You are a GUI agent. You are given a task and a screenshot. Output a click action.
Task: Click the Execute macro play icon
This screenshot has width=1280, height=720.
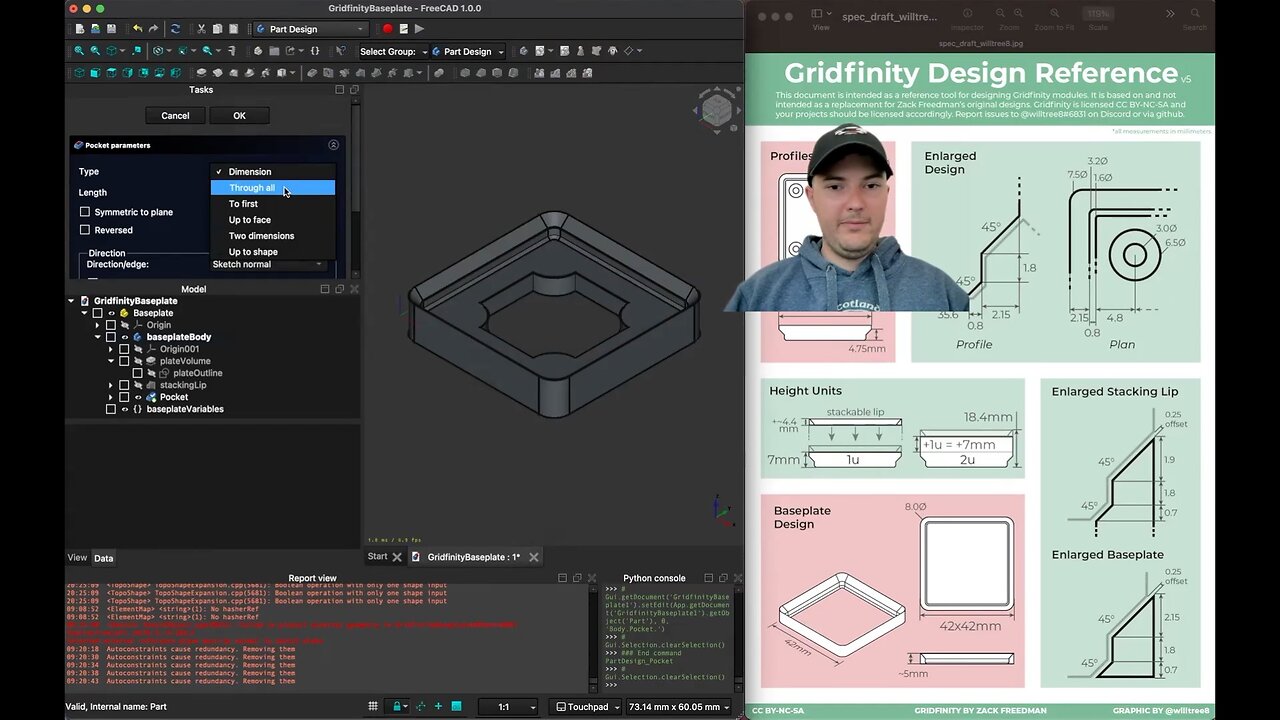click(419, 29)
